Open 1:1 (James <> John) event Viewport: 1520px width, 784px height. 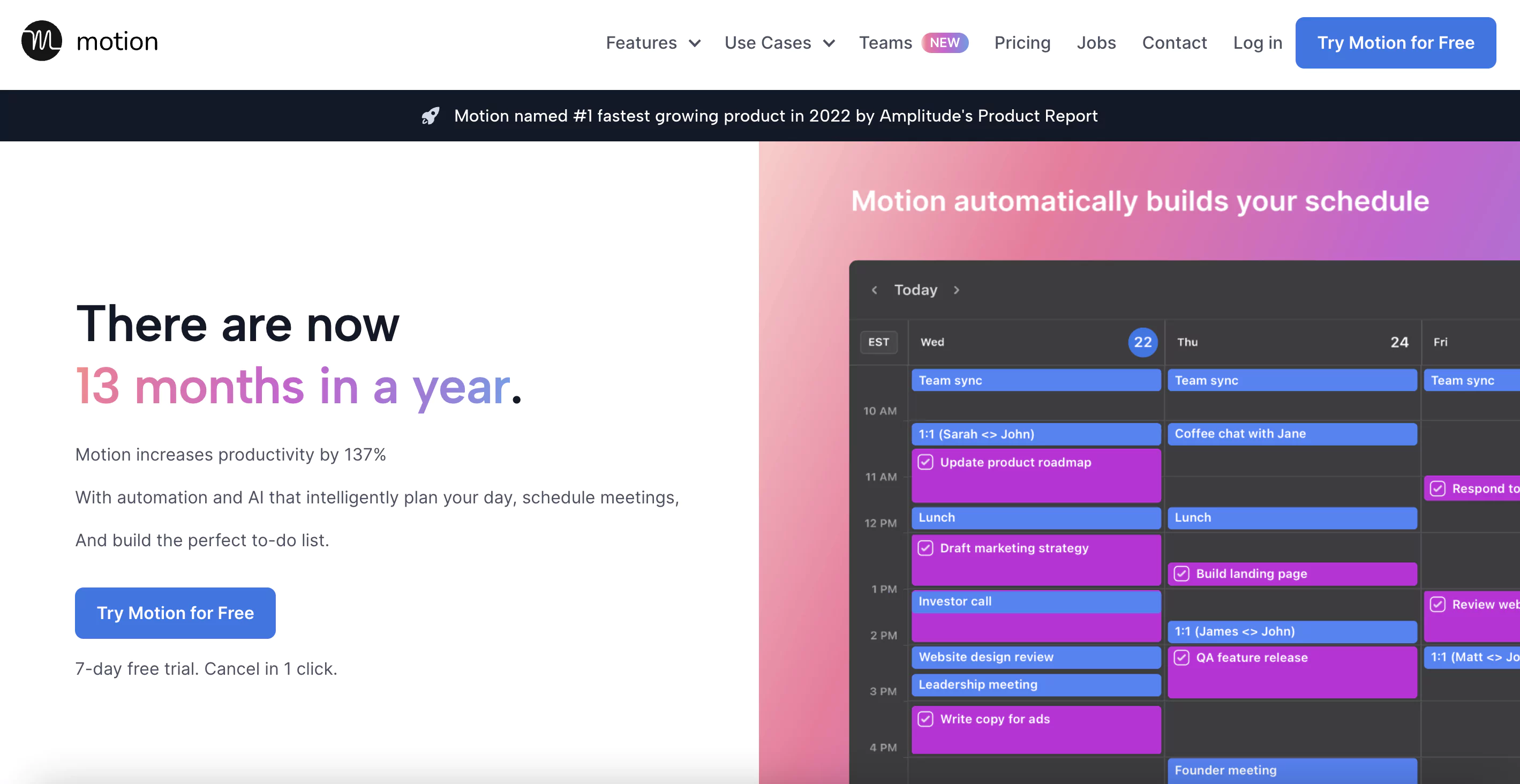tap(1292, 631)
